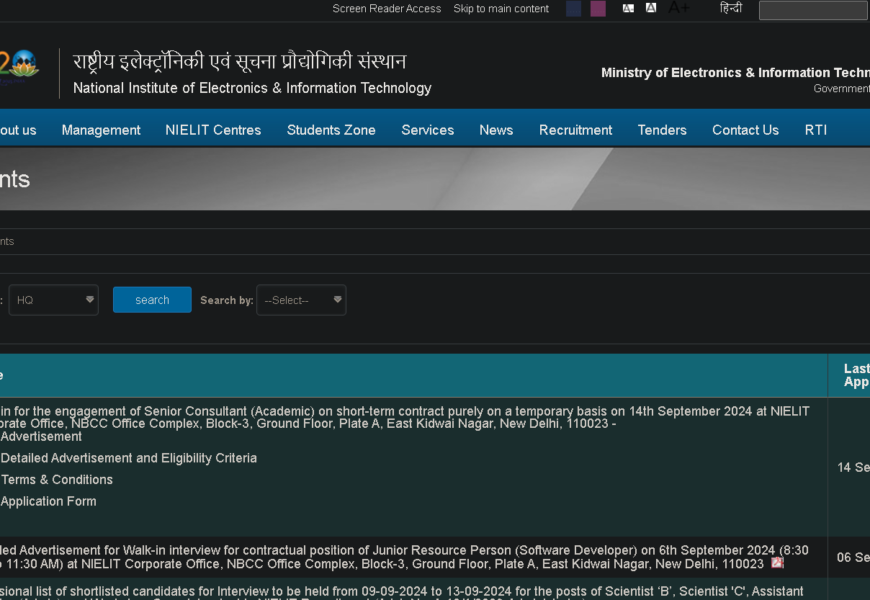The image size is (870, 600).
Task: Click Ministry of Electronics & Information Technology heading
Action: tap(735, 73)
